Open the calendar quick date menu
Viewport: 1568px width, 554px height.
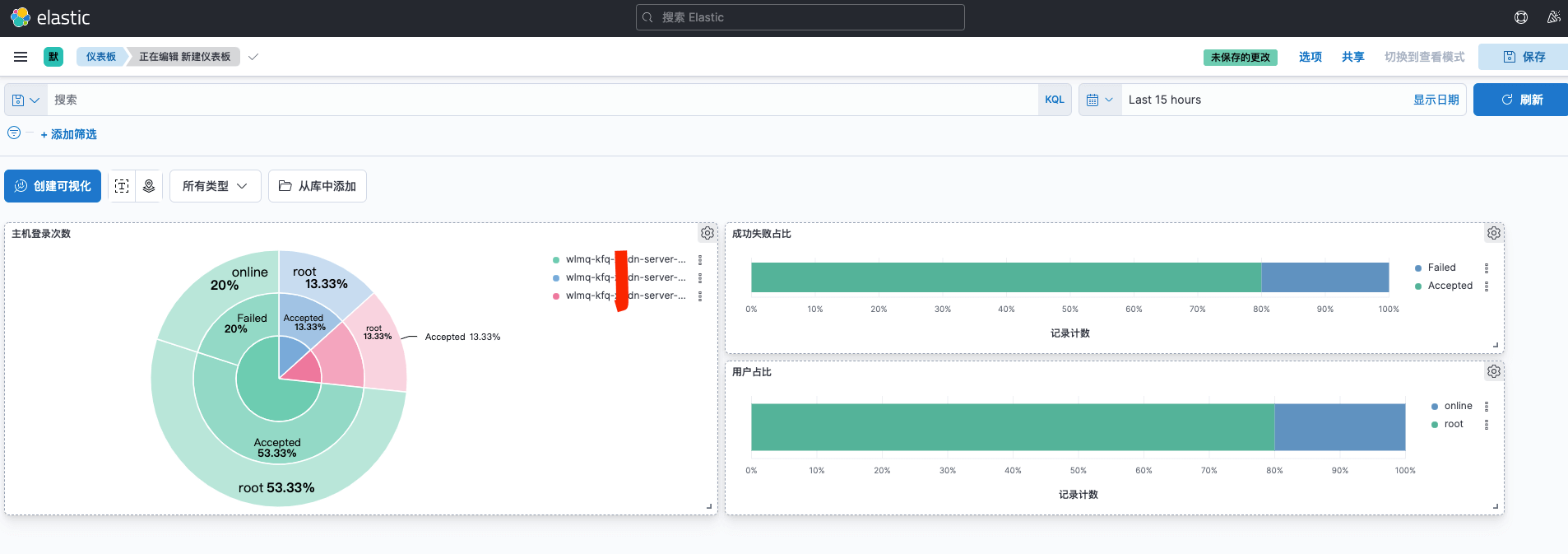tap(1100, 100)
